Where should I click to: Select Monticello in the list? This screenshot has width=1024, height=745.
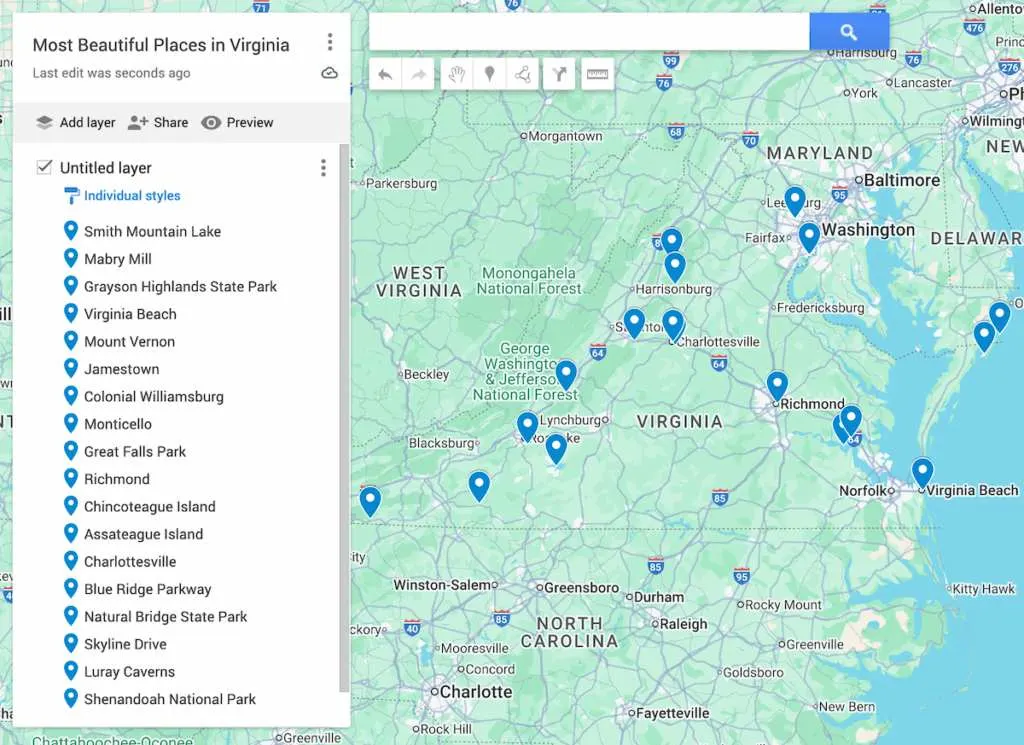[118, 424]
